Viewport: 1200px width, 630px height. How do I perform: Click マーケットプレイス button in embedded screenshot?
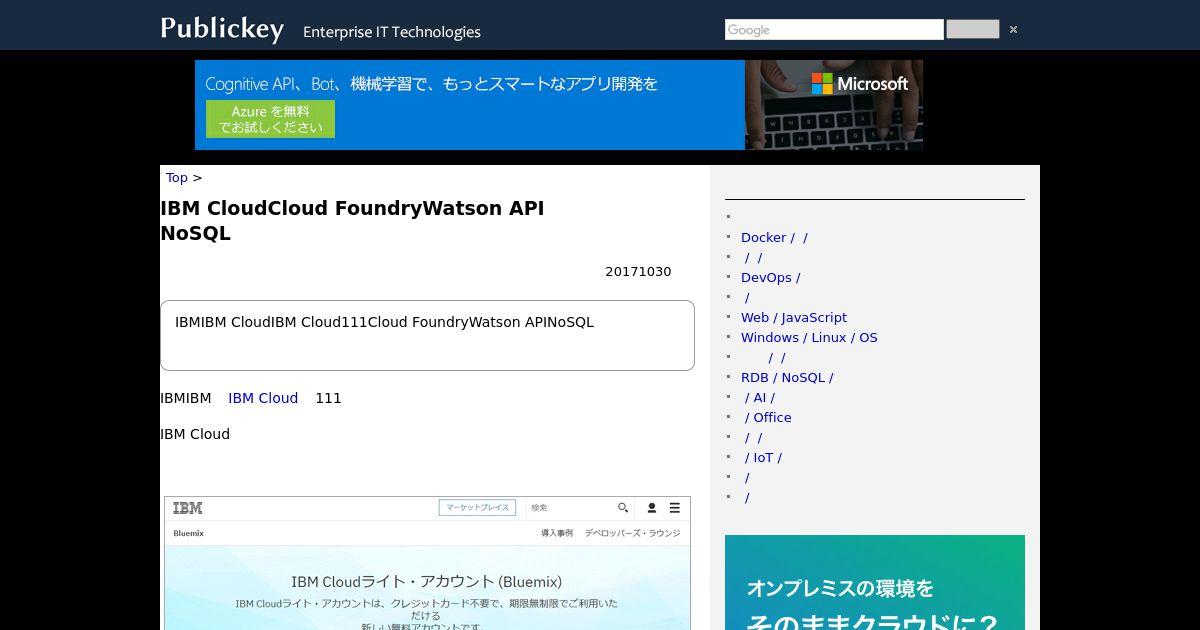pyautogui.click(x=477, y=508)
